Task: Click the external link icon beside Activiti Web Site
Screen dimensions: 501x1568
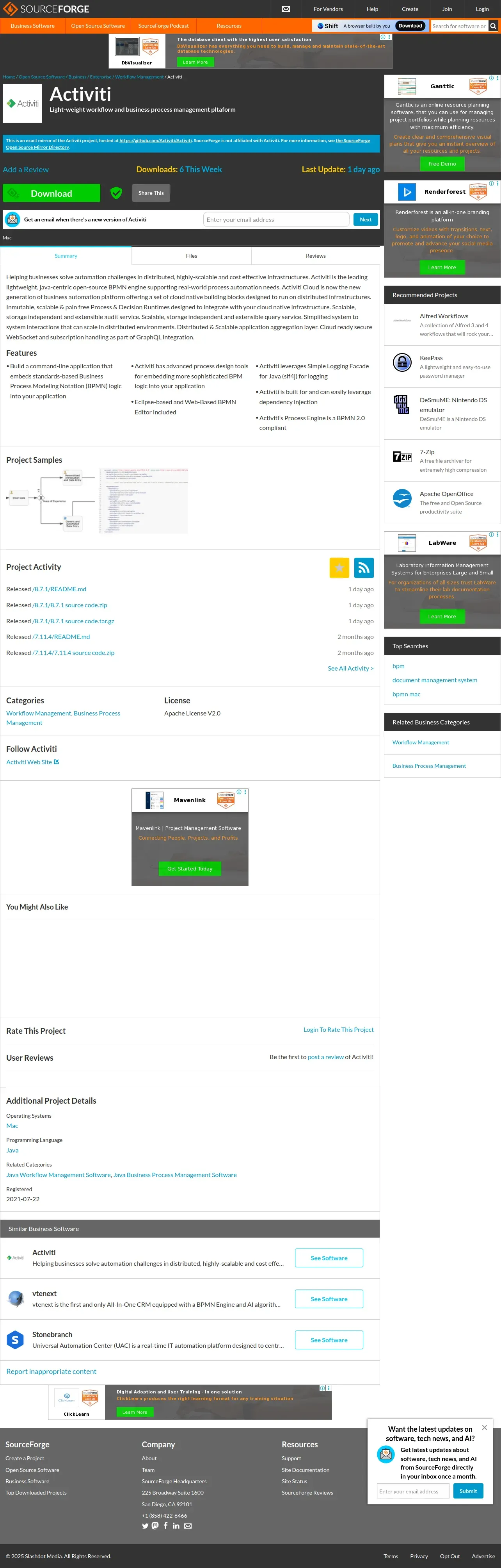Action: (57, 762)
